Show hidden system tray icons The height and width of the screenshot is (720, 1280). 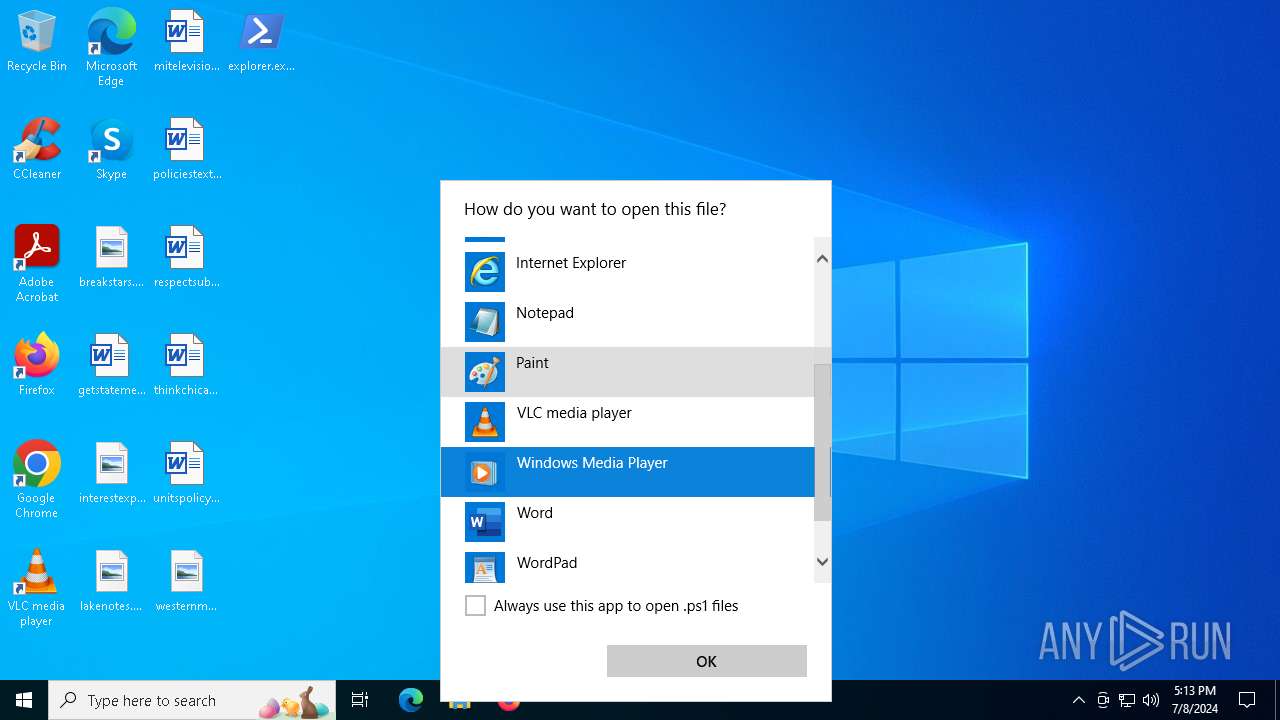pyautogui.click(x=1078, y=700)
